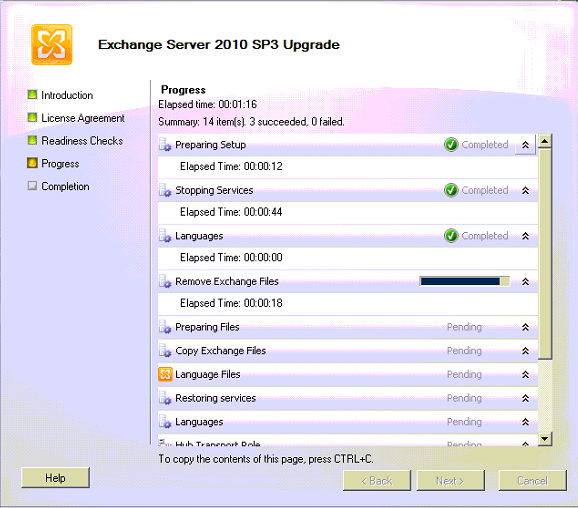Click the Restoring services task icon
This screenshot has width=578, height=508.
click(x=165, y=399)
